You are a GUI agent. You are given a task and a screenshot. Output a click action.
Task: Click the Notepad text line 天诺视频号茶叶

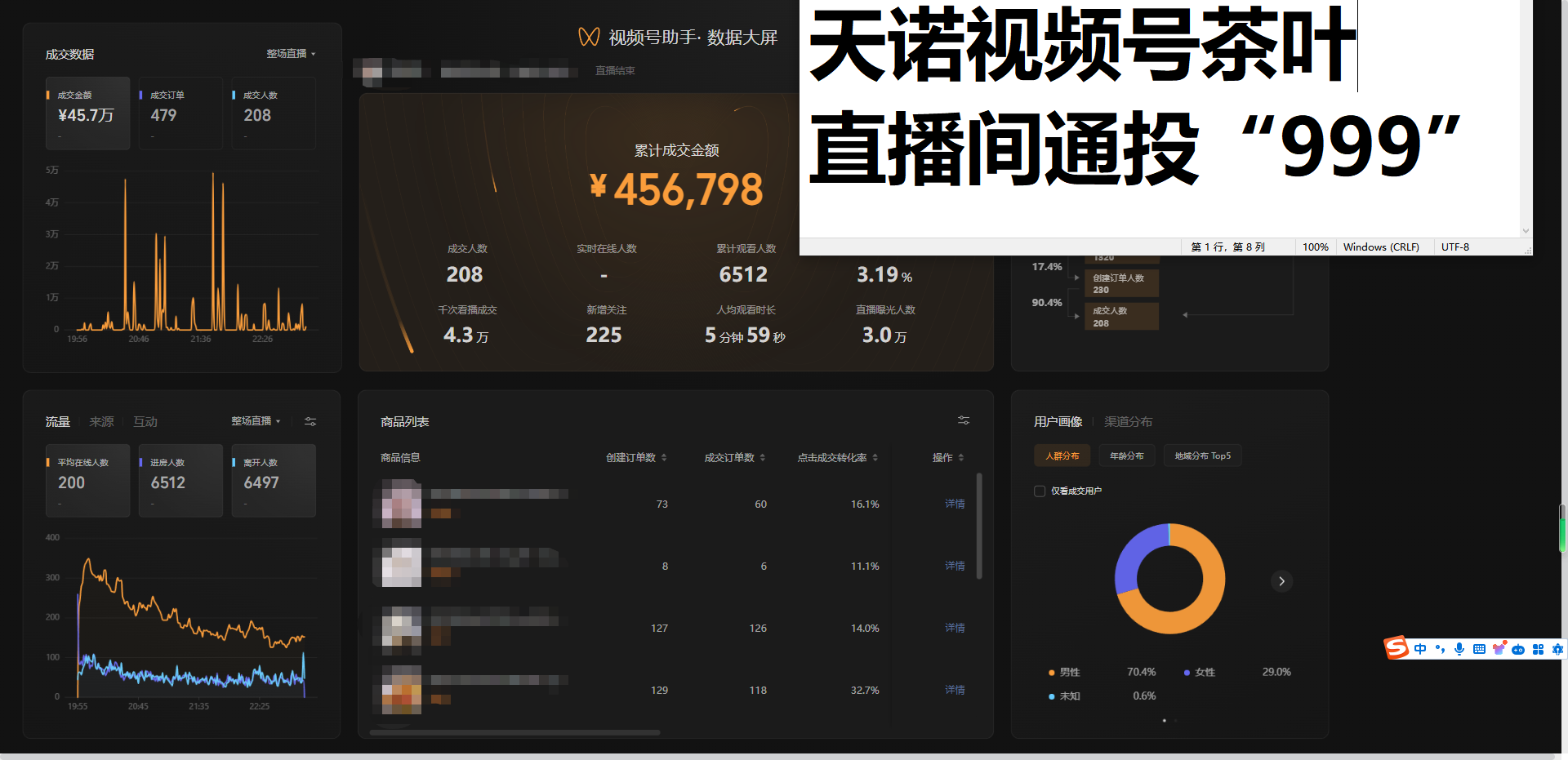(1083, 45)
